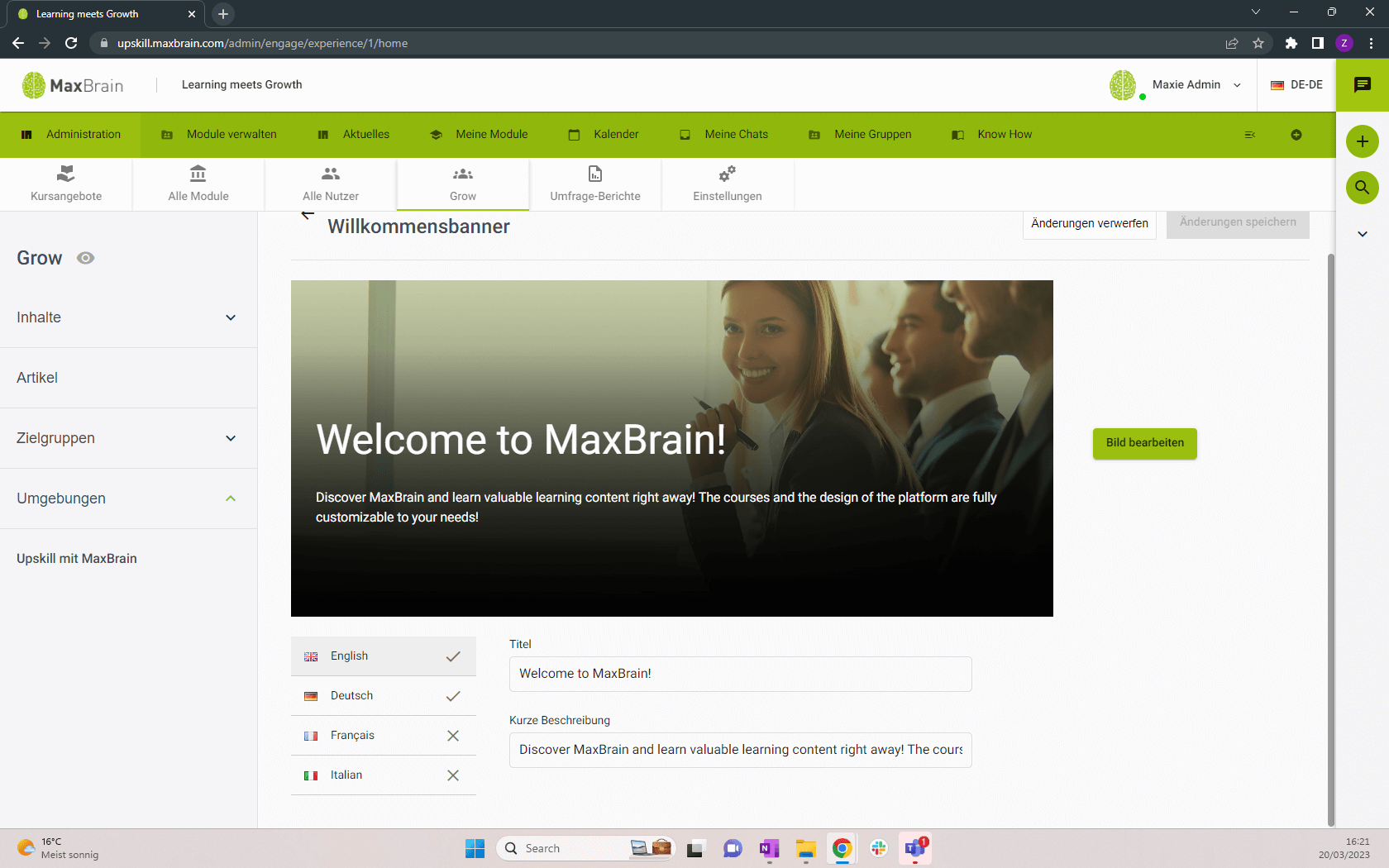Expand the Zielgruppen section

128,438
